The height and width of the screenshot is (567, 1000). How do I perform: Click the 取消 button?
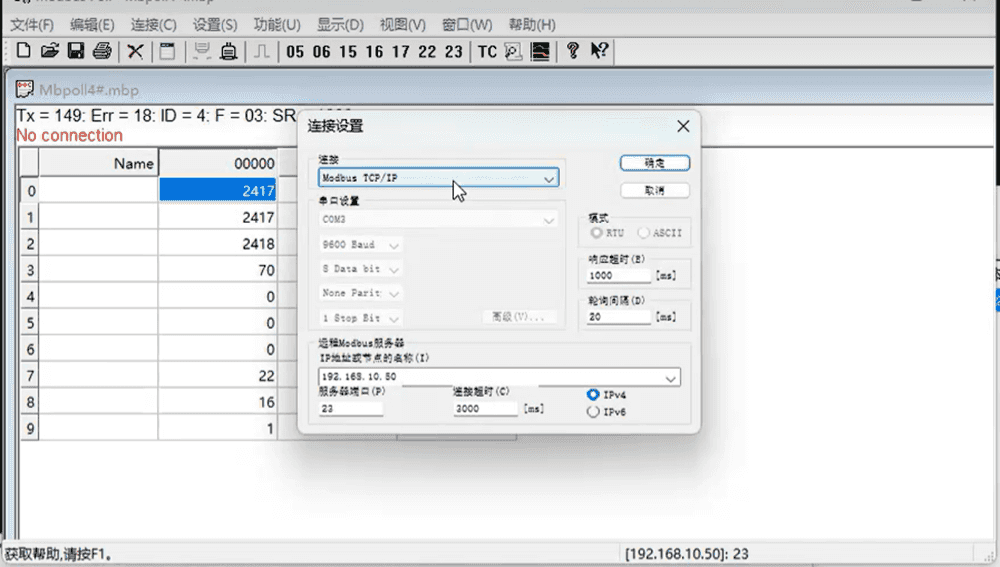(x=654, y=190)
